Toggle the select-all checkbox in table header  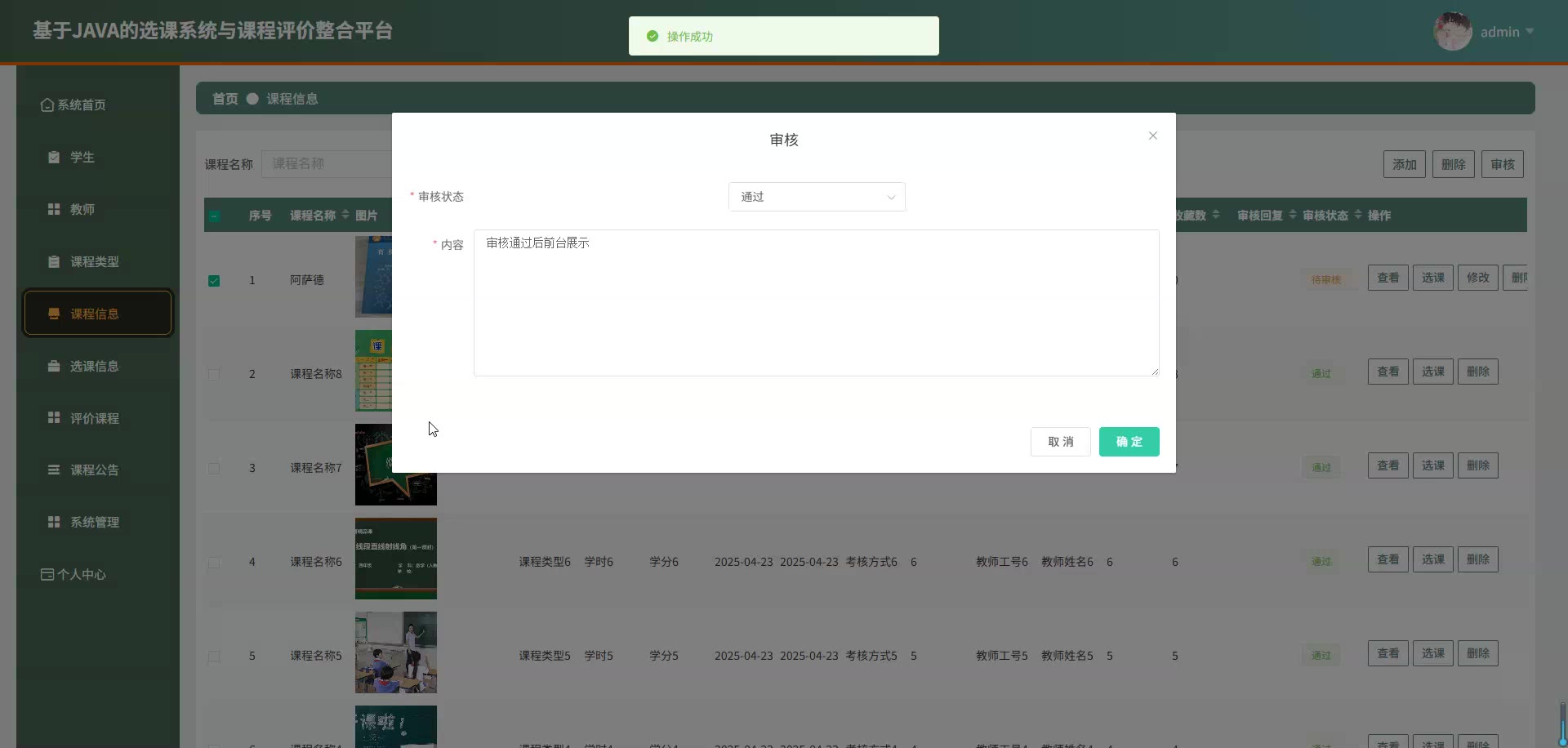point(214,216)
